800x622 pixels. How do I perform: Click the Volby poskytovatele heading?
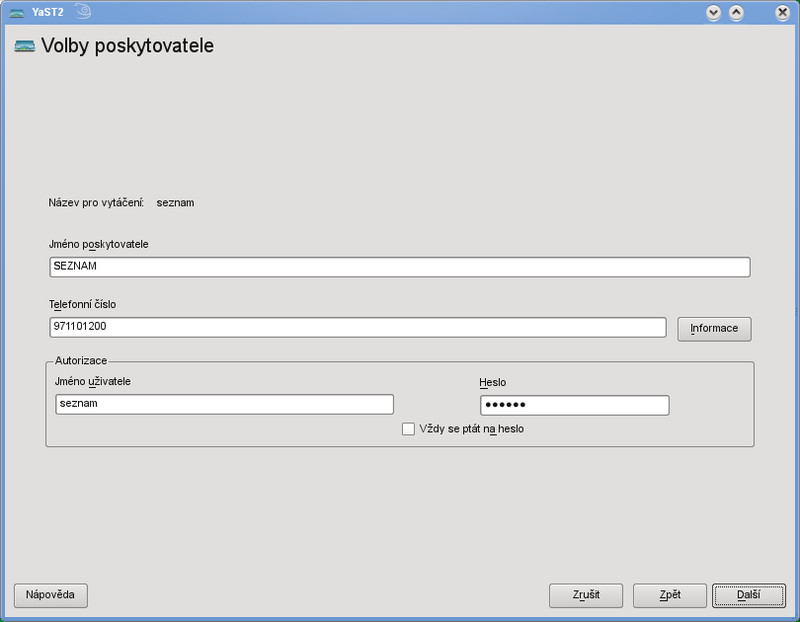coord(128,46)
